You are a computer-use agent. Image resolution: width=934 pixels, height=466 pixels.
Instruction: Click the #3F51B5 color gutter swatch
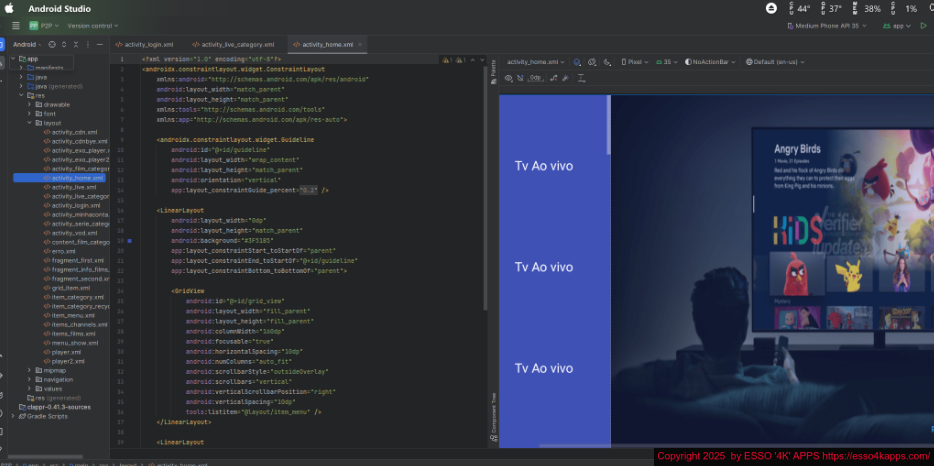[129, 241]
